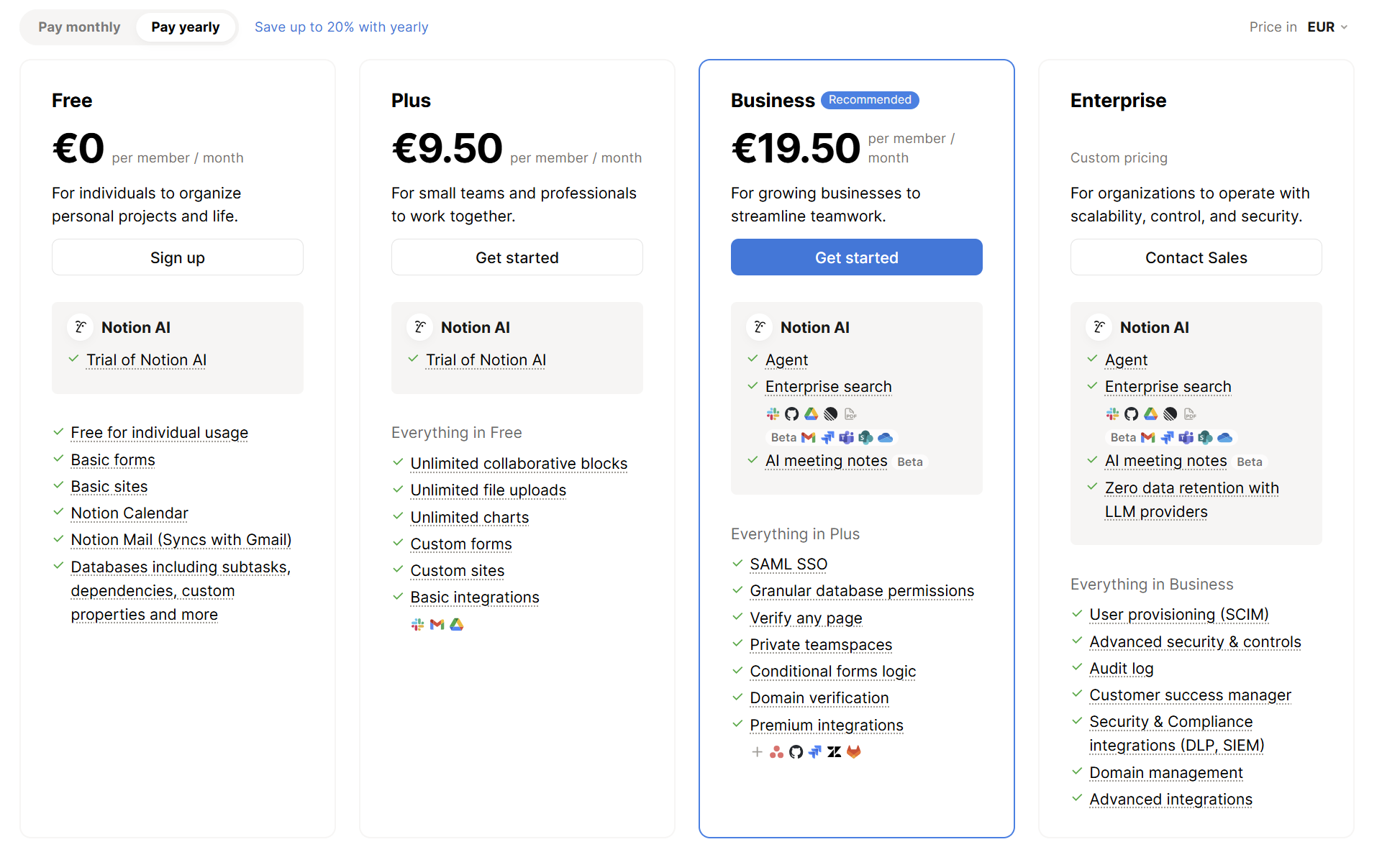This screenshot has width=1400, height=847.
Task: Click Save up to 20% with yearly
Action: tap(341, 27)
